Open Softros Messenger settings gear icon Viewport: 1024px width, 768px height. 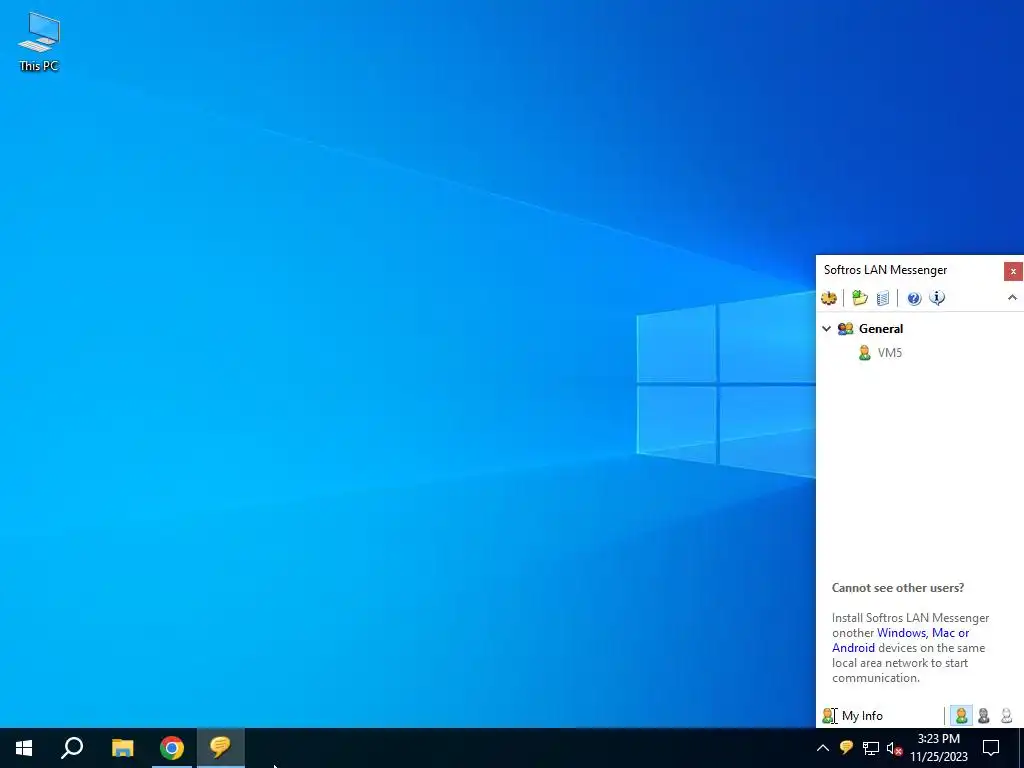[829, 298]
